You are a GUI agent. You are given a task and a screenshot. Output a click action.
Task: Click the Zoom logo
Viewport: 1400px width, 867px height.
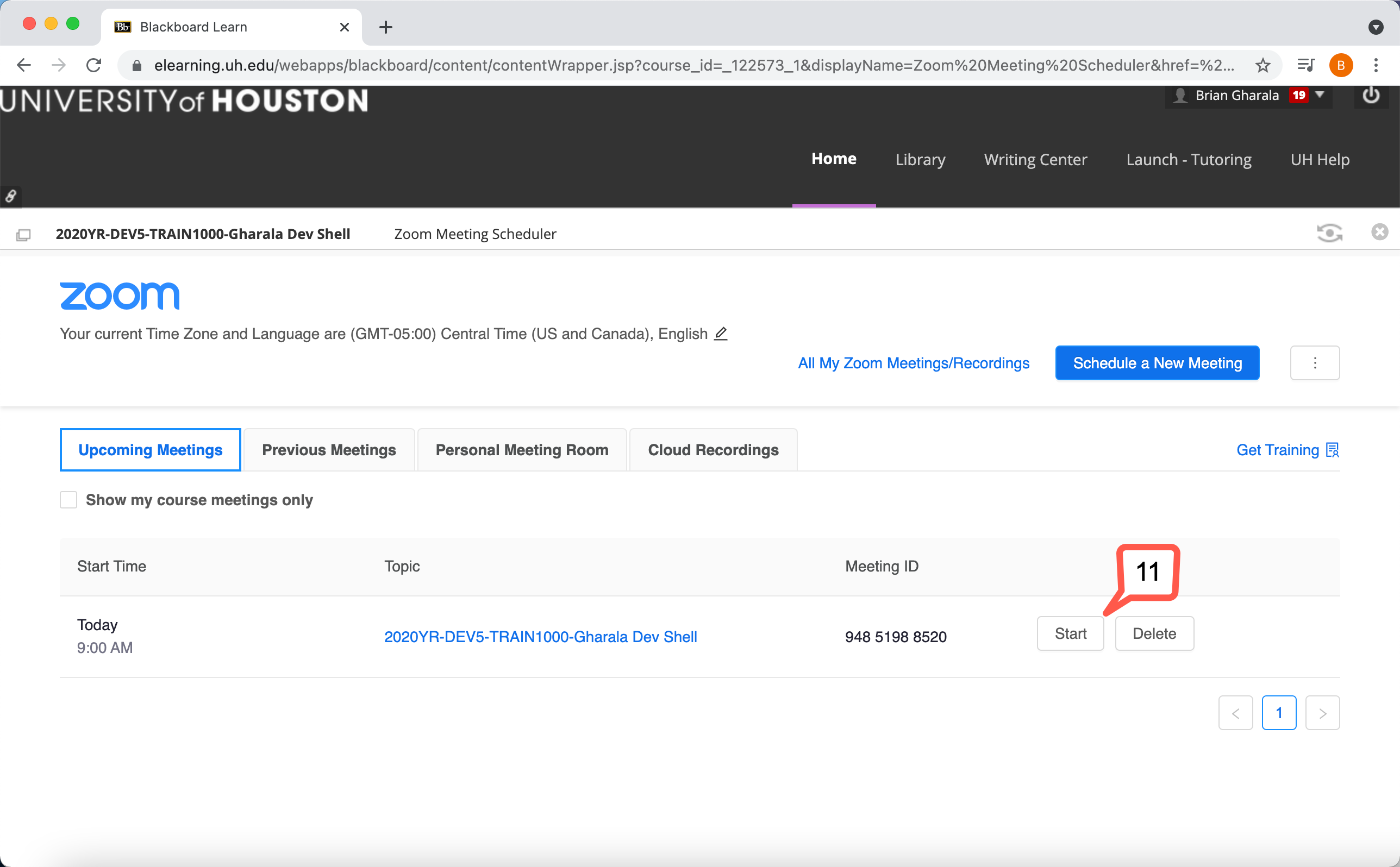coord(120,296)
